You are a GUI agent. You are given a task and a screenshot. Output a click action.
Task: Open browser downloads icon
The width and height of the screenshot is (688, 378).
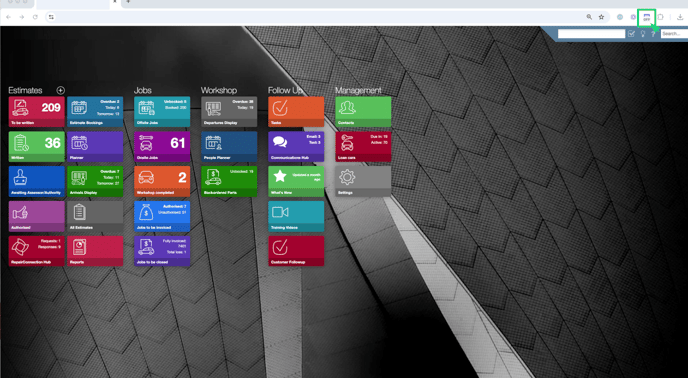click(x=680, y=17)
